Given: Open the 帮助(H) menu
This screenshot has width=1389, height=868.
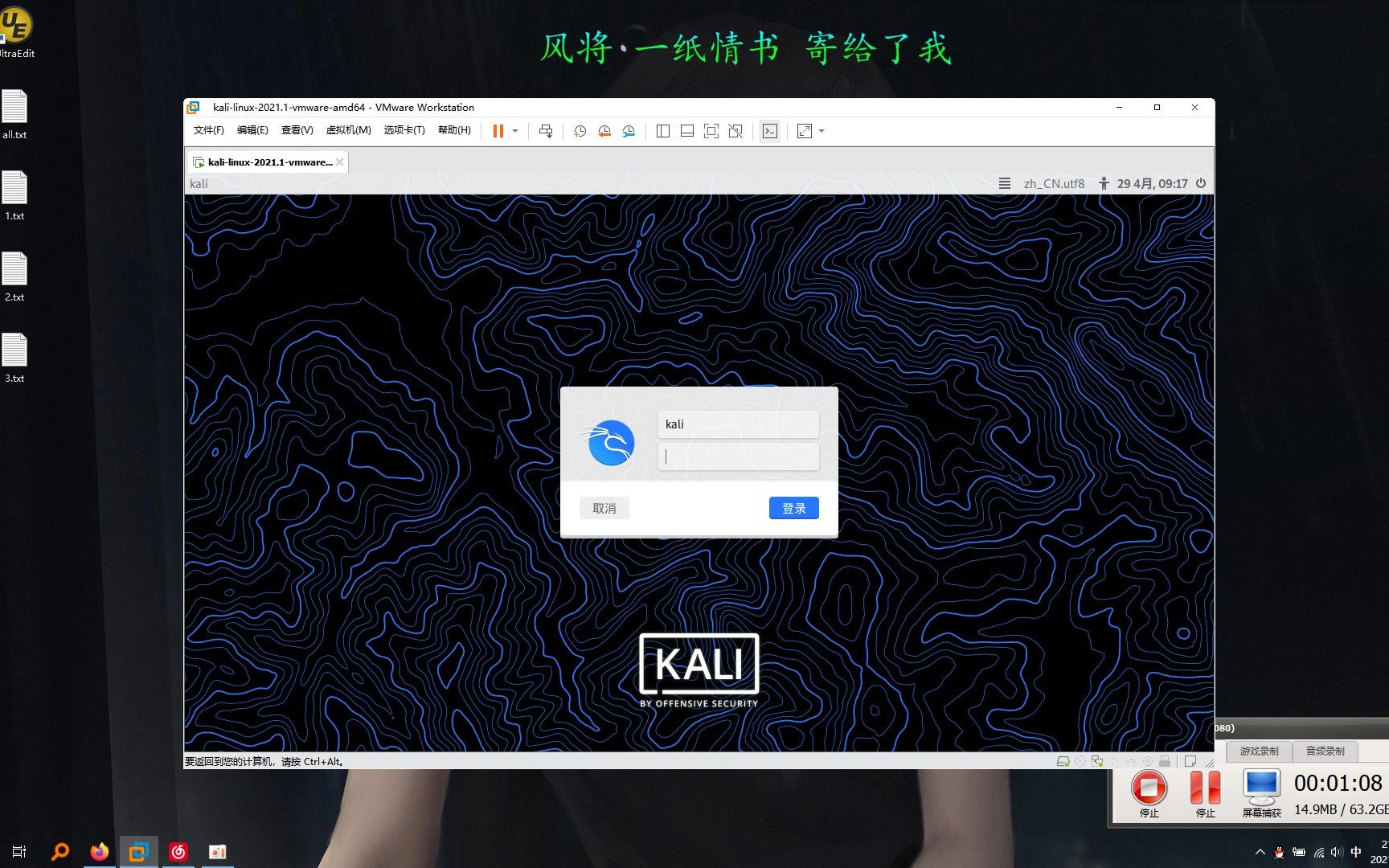Looking at the screenshot, I should [454, 130].
